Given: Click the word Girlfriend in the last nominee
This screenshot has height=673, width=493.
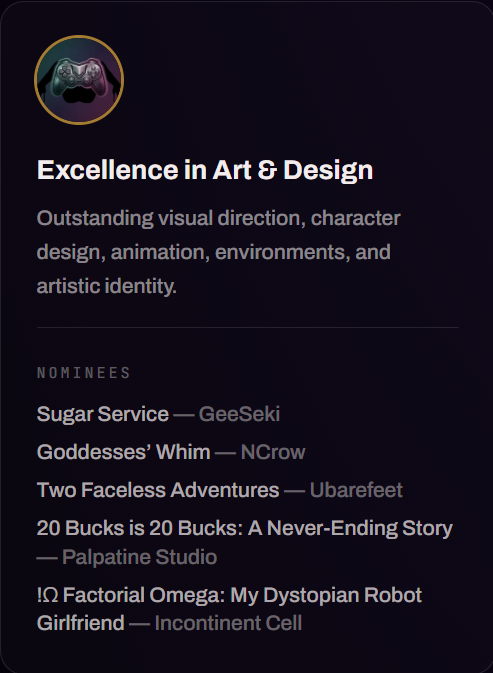Looking at the screenshot, I should (81, 623).
